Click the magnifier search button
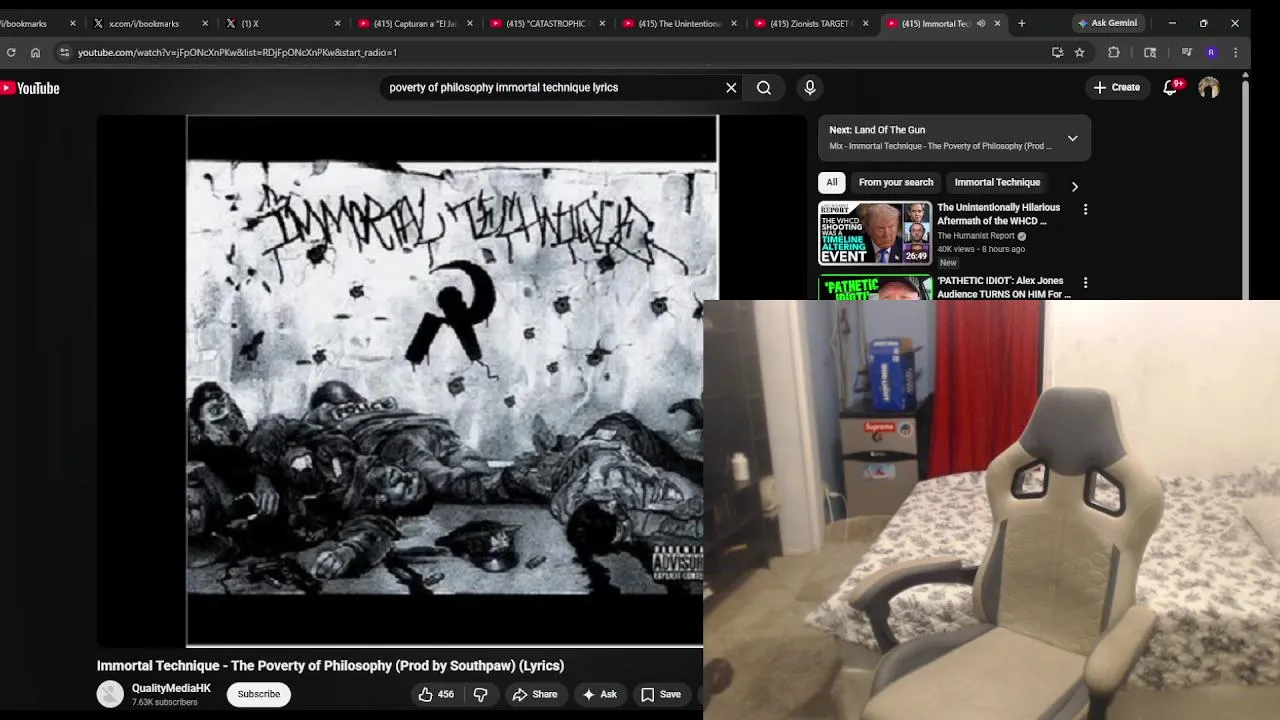Image resolution: width=1280 pixels, height=720 pixels. (x=764, y=88)
